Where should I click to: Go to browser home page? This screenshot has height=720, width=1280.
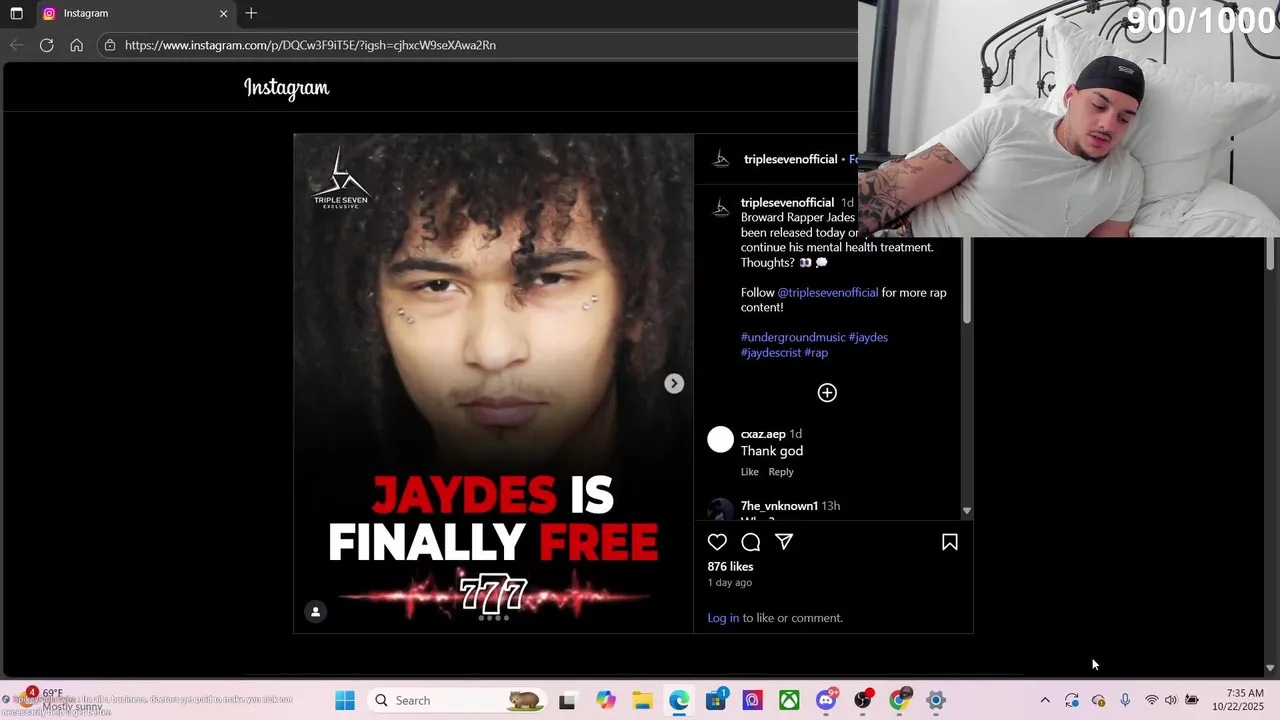point(76,45)
